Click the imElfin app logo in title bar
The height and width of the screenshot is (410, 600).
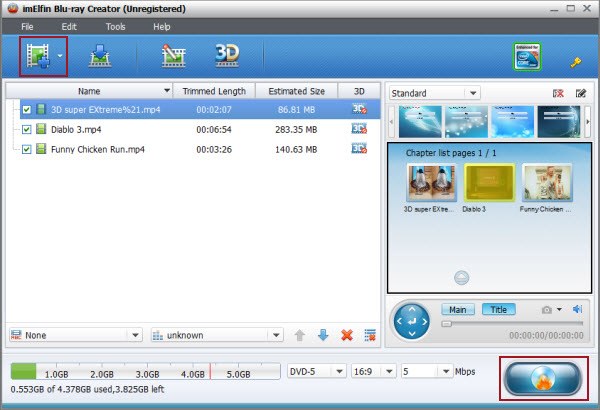tap(13, 8)
